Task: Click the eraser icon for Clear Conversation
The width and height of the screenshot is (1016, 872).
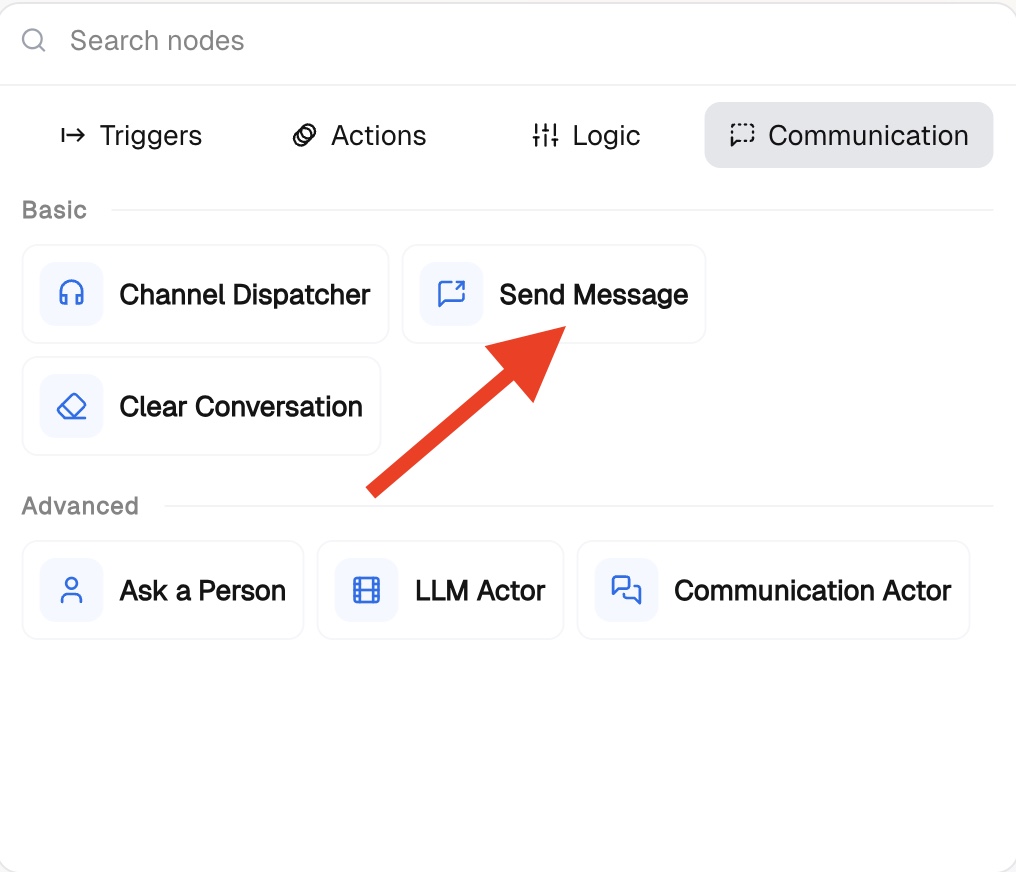Action: click(x=71, y=406)
